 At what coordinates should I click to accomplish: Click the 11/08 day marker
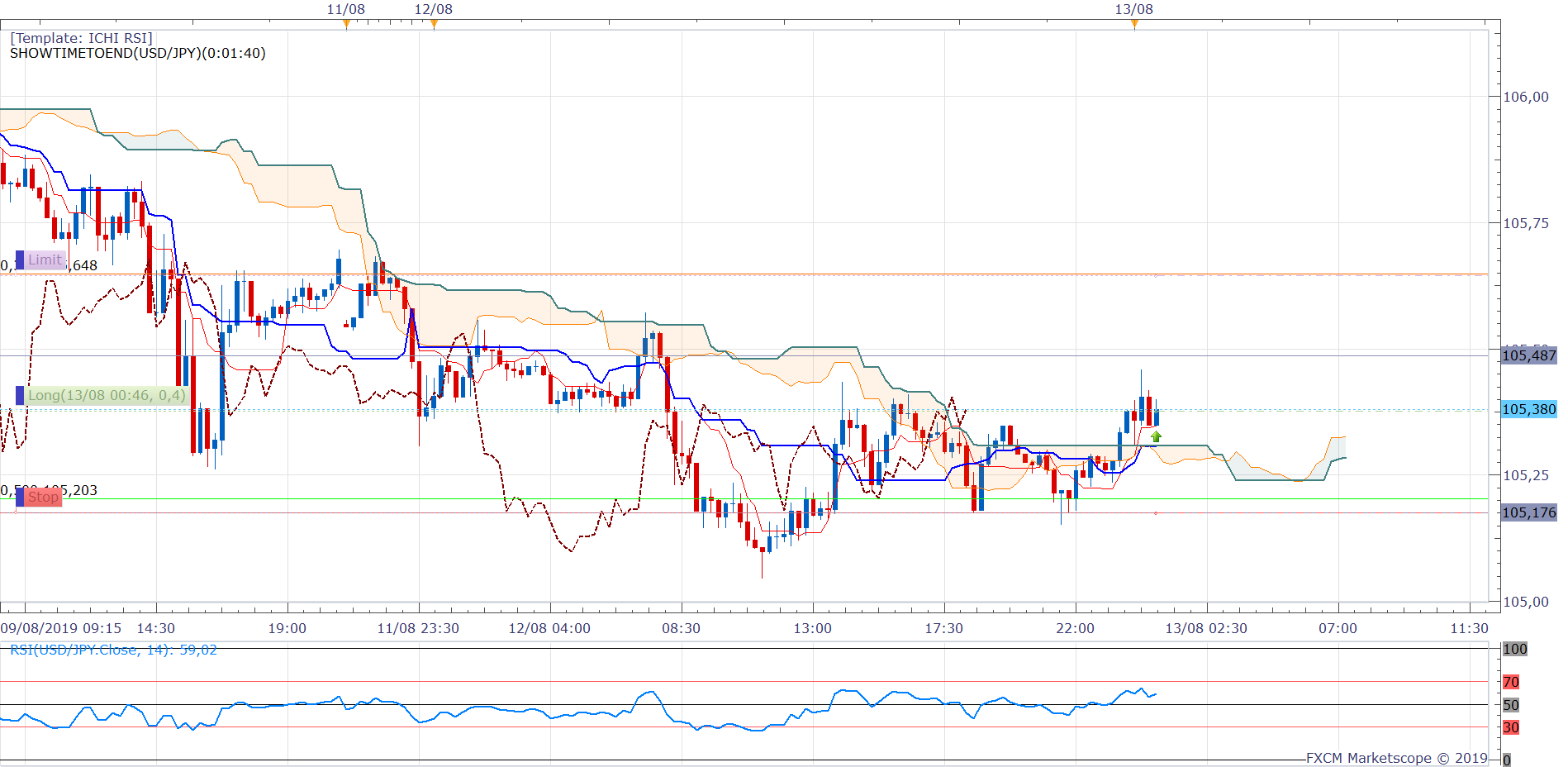point(345,9)
